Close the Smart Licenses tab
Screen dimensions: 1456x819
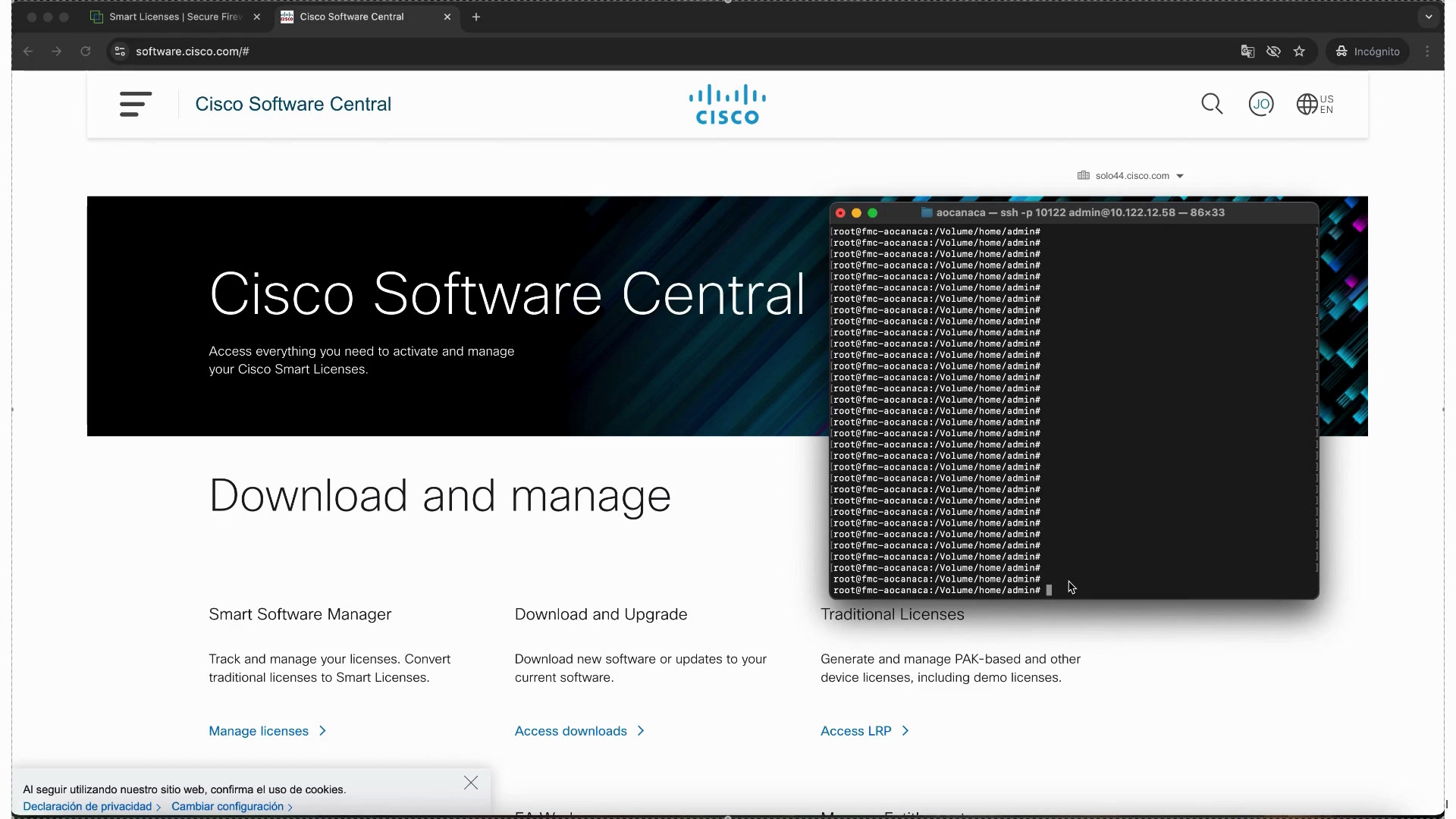[x=257, y=17]
